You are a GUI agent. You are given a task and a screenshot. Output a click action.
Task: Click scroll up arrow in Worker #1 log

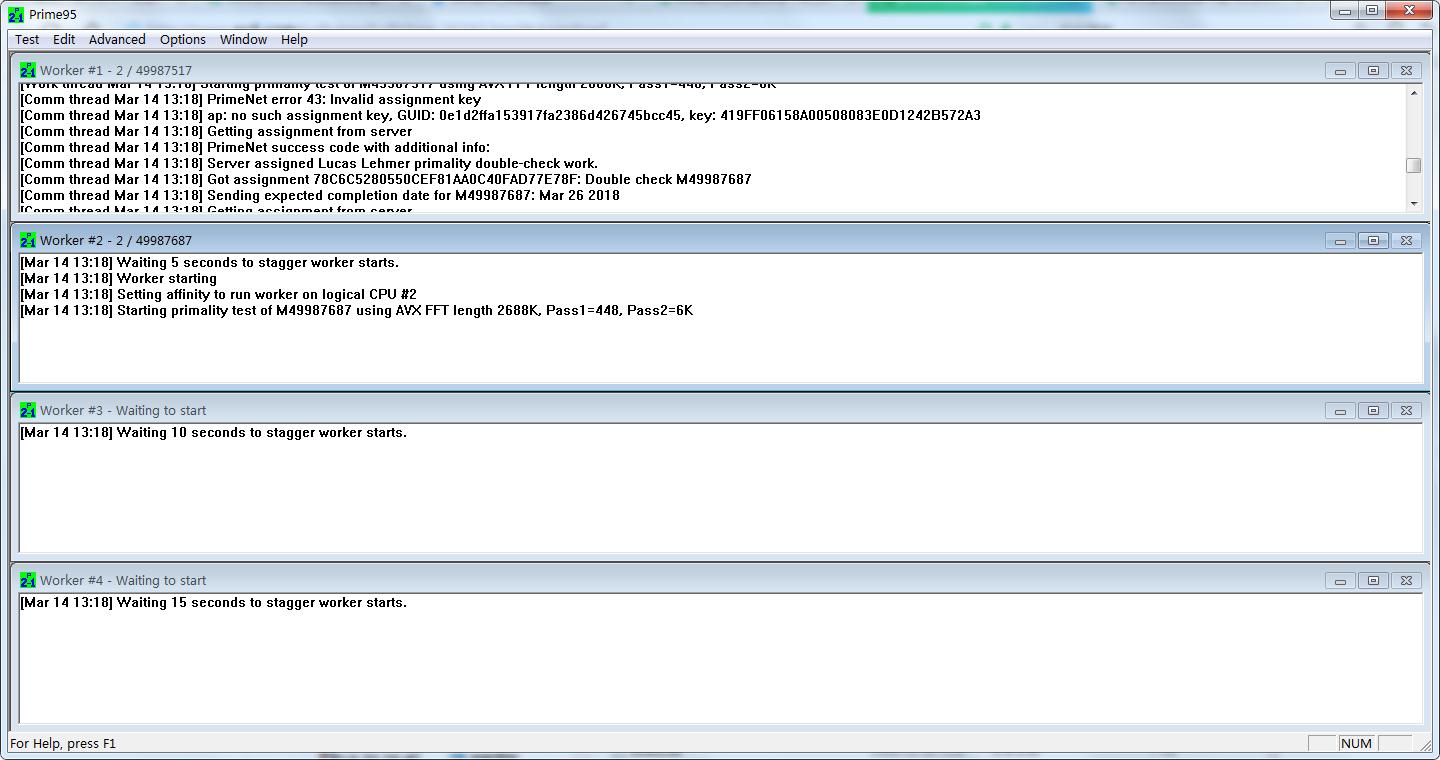(1413, 93)
